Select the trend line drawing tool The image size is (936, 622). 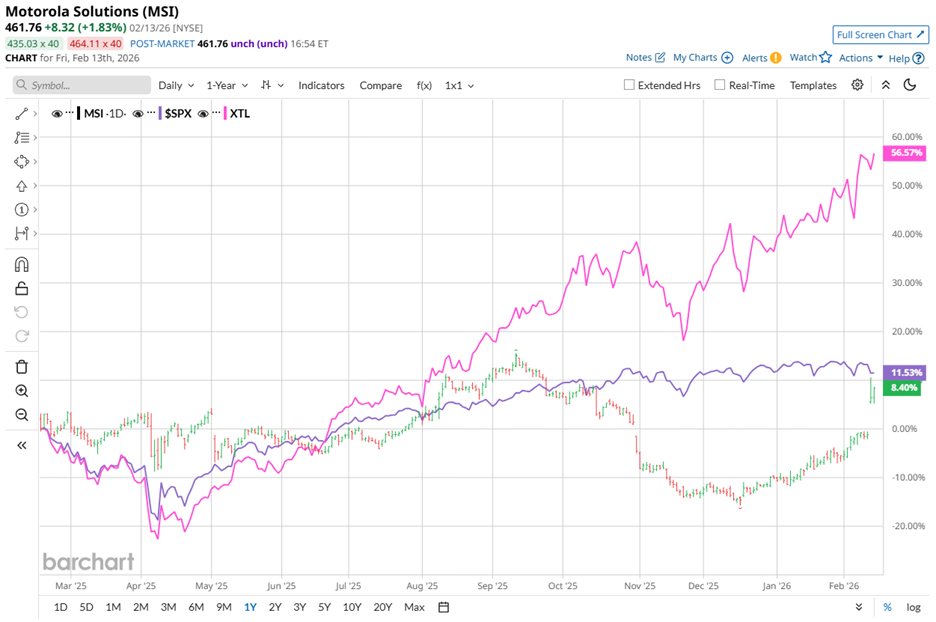21,113
